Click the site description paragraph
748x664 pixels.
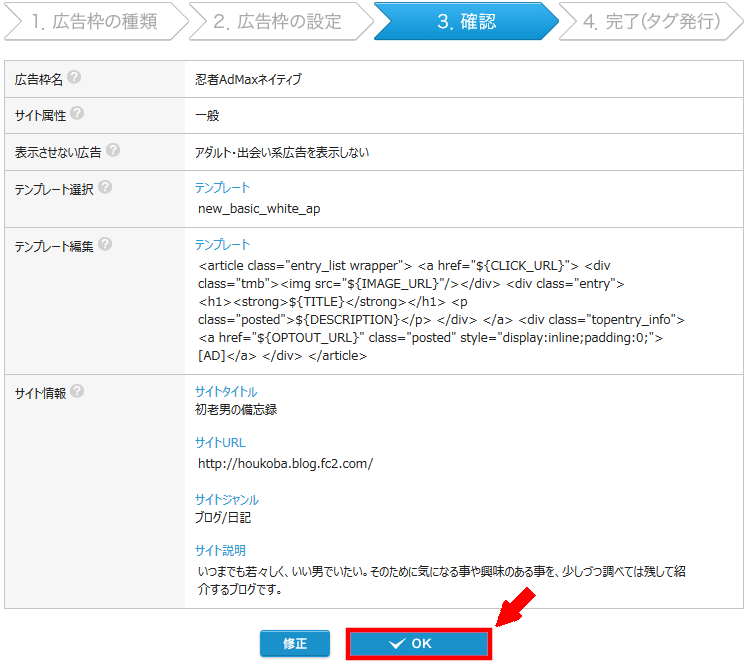click(441, 580)
